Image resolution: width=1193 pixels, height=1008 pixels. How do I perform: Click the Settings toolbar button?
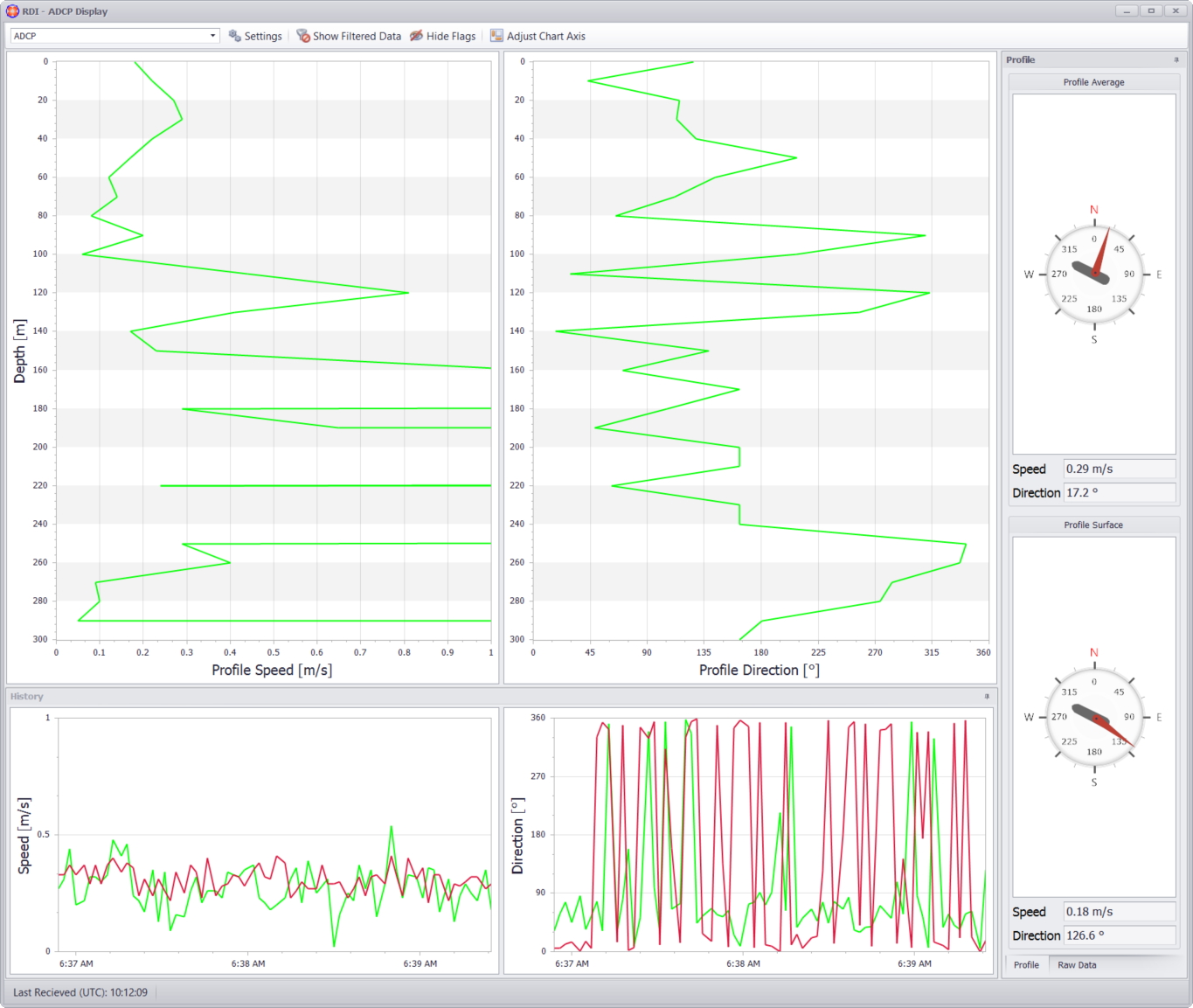point(255,36)
